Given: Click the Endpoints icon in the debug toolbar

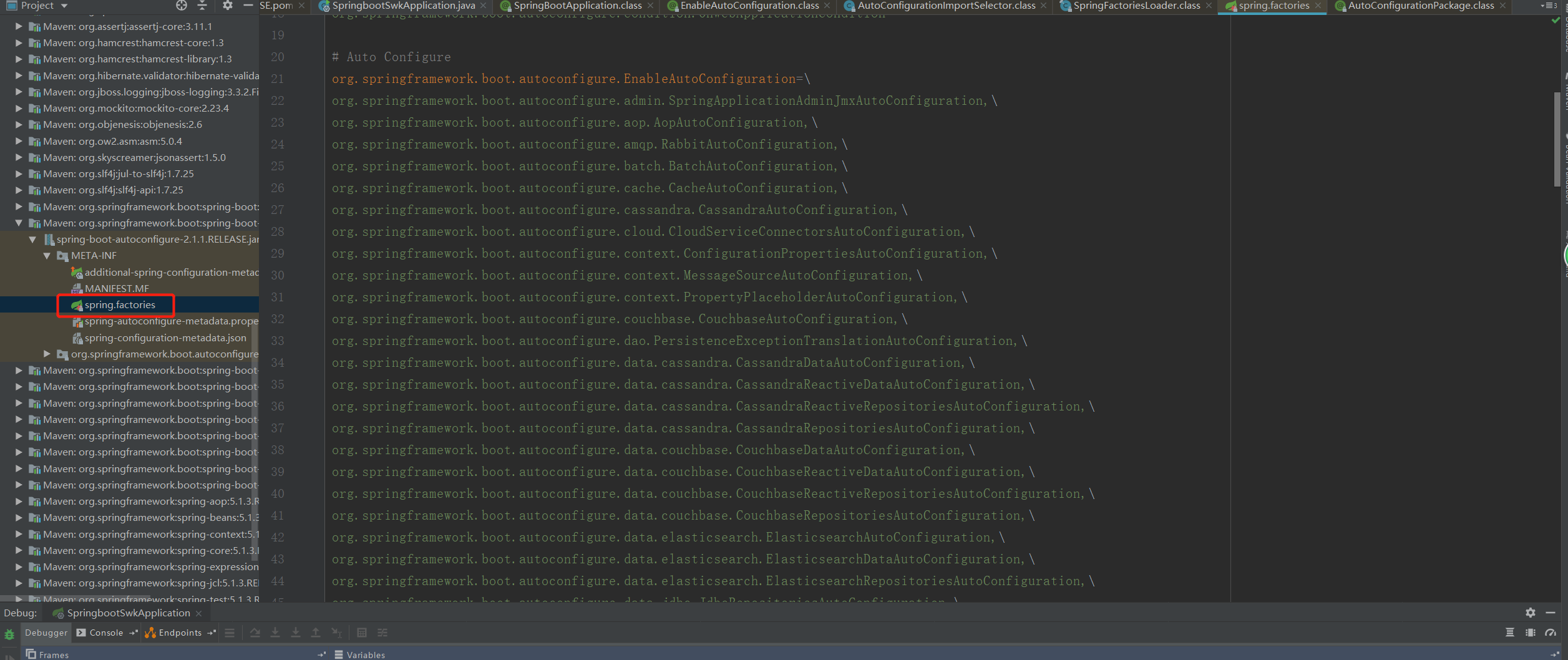Looking at the screenshot, I should click(149, 633).
